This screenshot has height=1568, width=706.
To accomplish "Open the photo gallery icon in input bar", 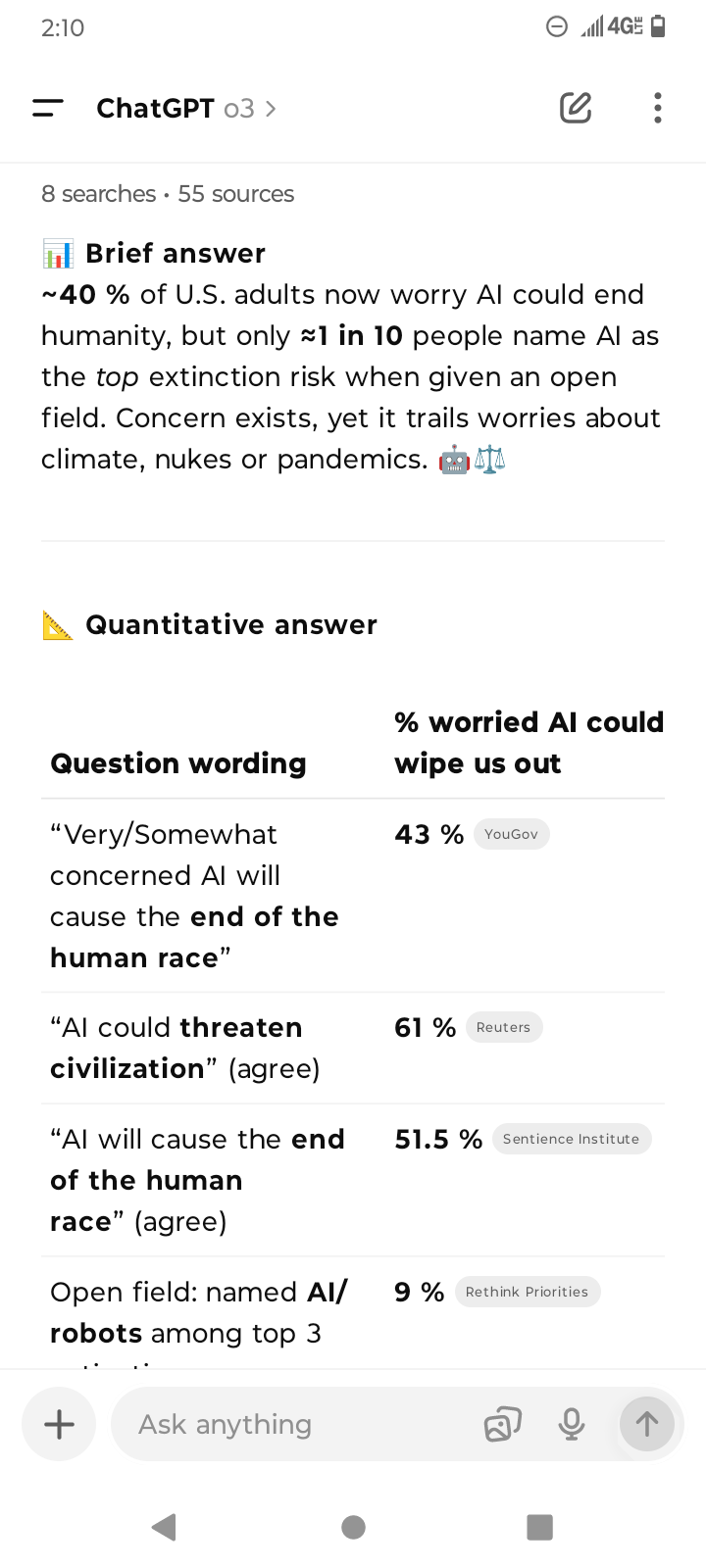I will tap(502, 1424).
